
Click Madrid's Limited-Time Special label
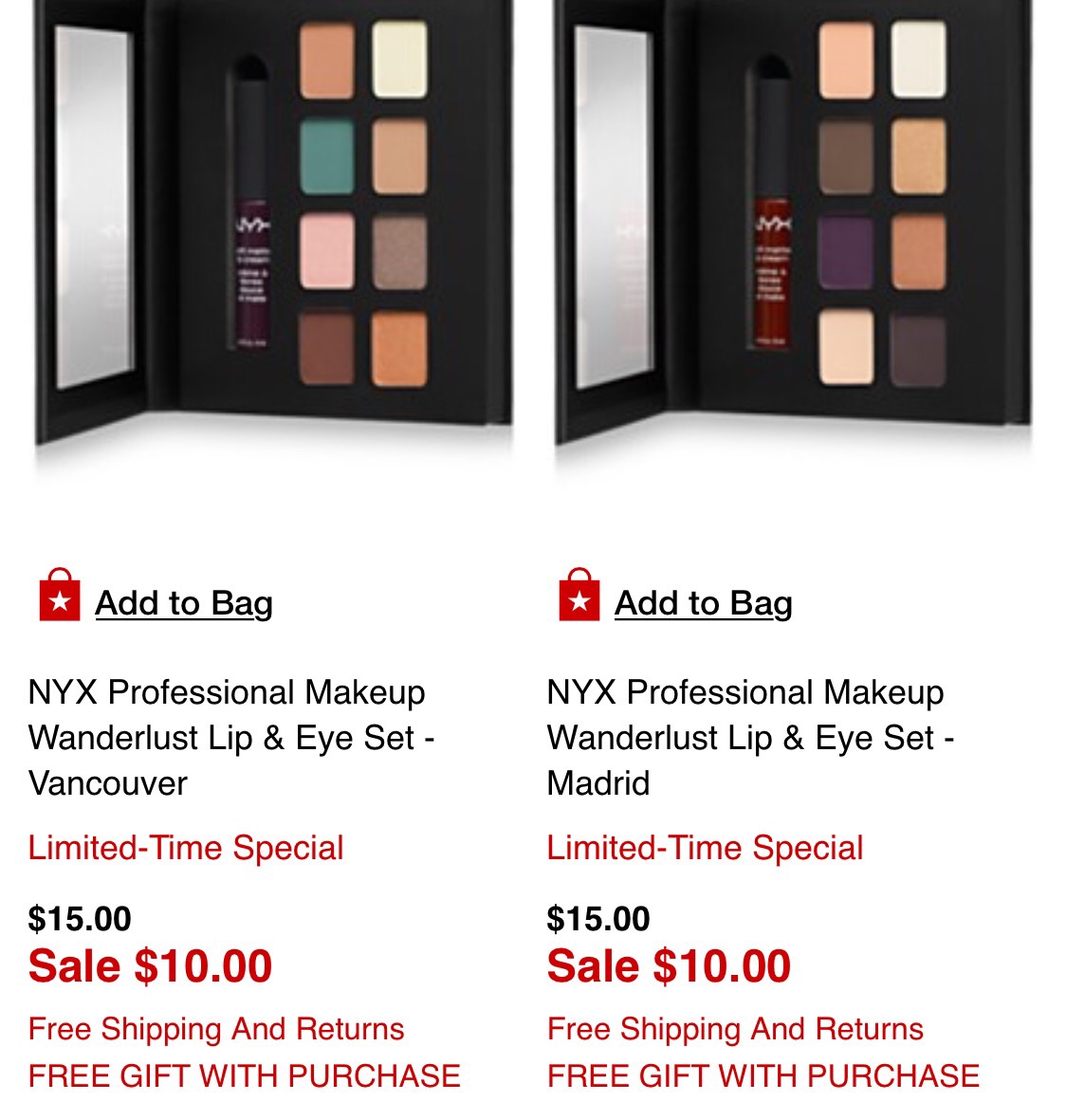[x=706, y=848]
